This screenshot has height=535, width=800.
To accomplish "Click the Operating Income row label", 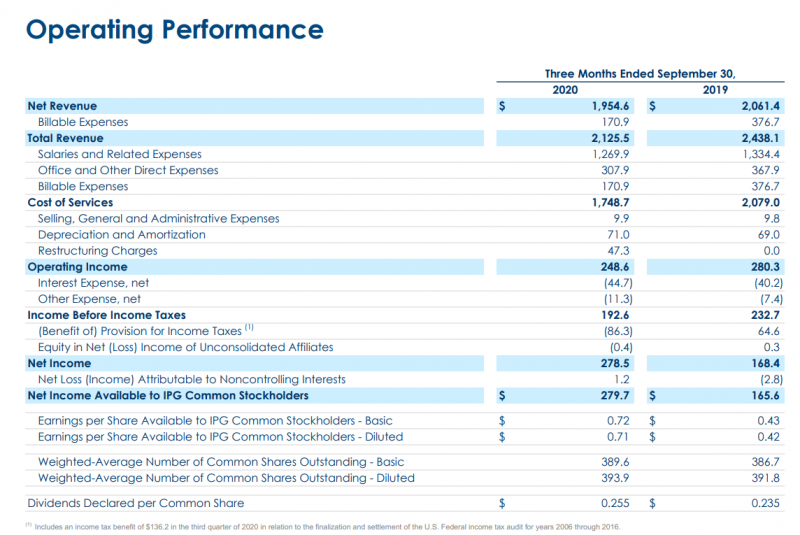I will (77, 267).
